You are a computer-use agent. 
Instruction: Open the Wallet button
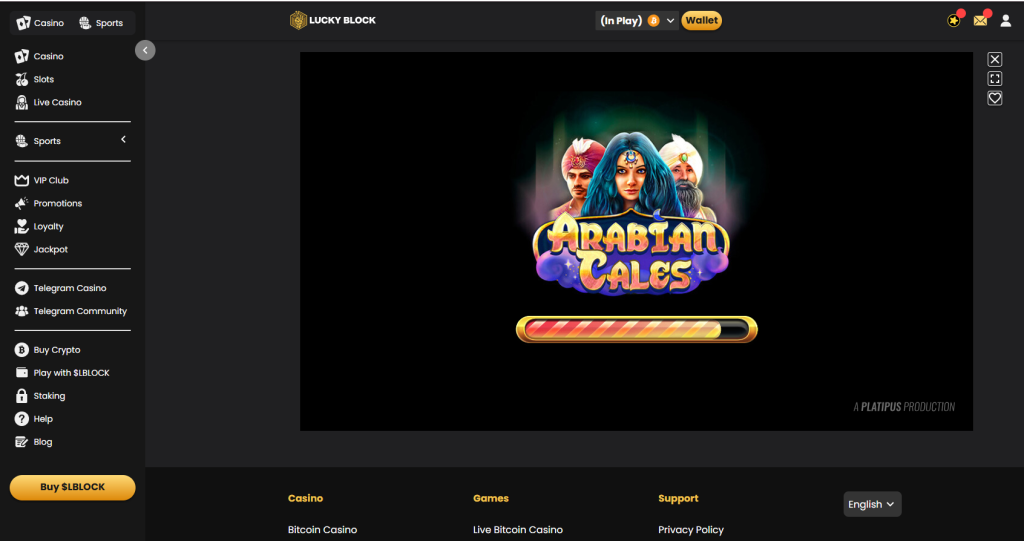click(x=702, y=20)
